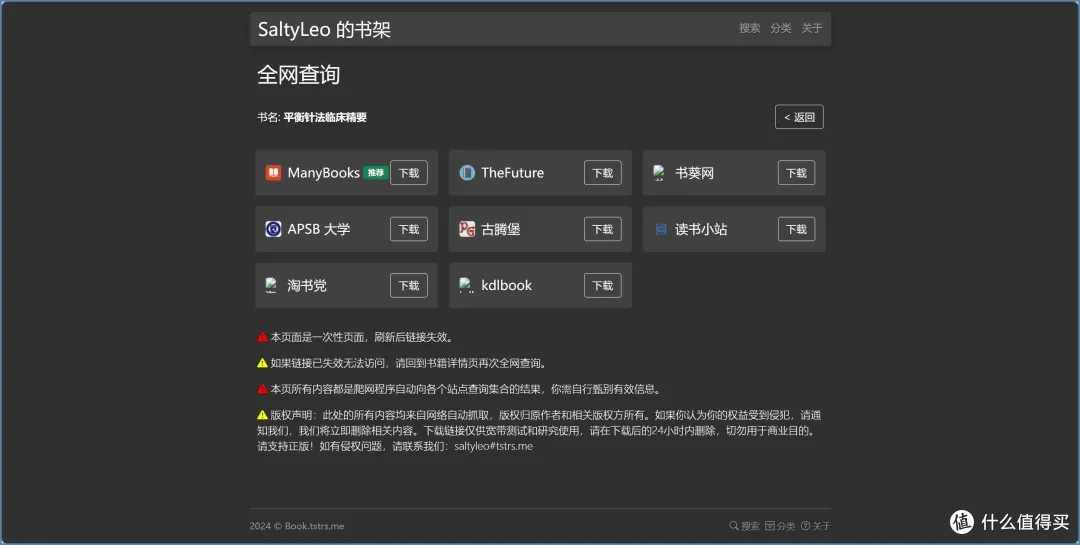Click the kdlbook source name

(506, 285)
